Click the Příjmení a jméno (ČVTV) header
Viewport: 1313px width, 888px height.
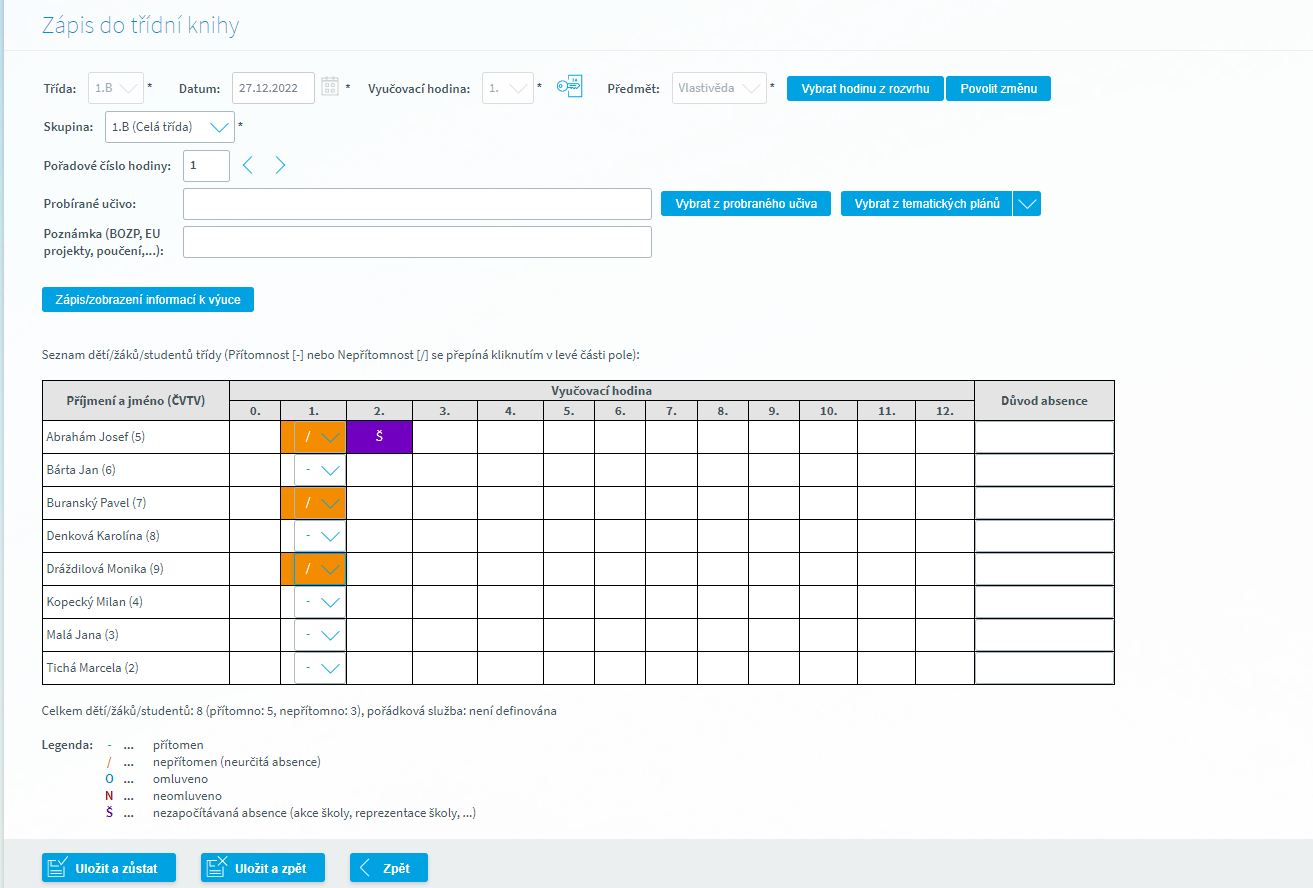coord(136,401)
